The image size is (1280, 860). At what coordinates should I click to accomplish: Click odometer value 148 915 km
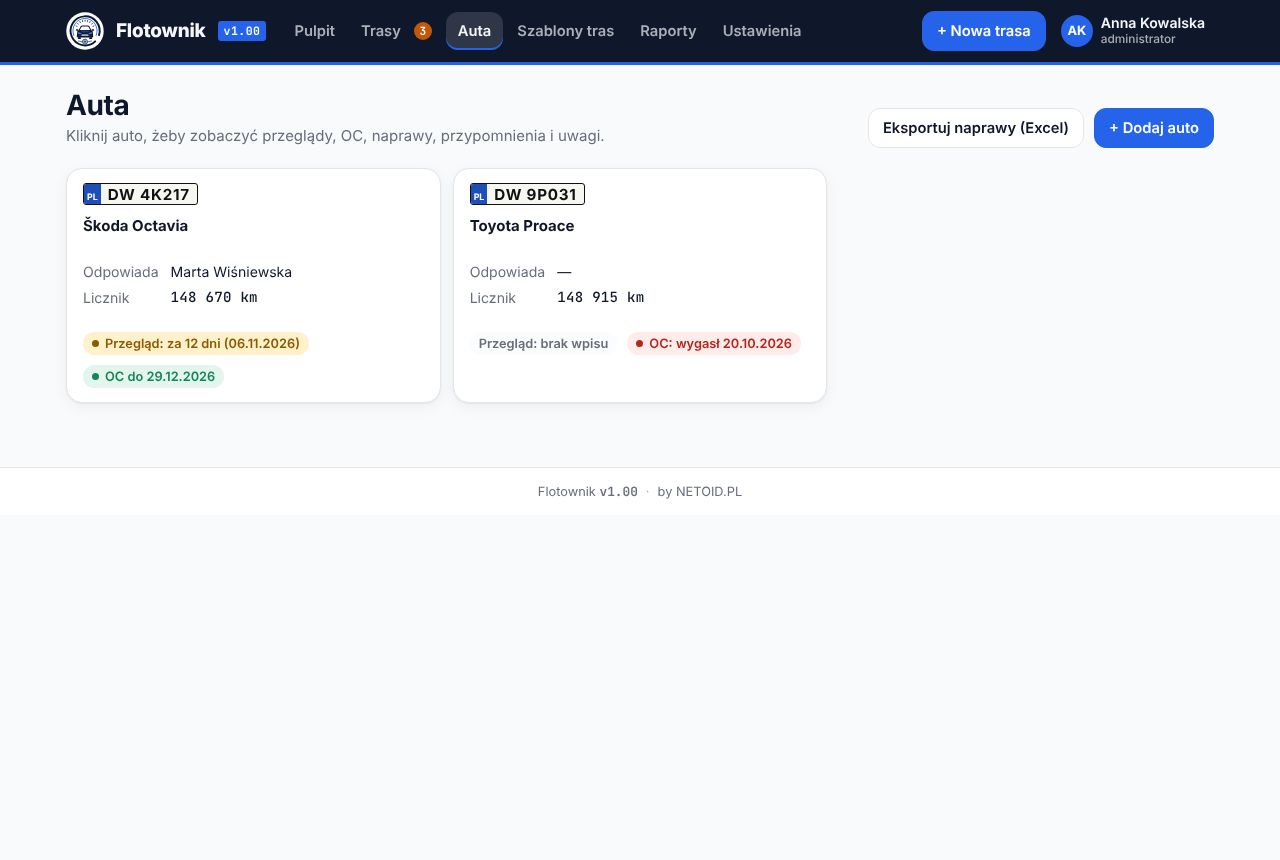(x=601, y=298)
